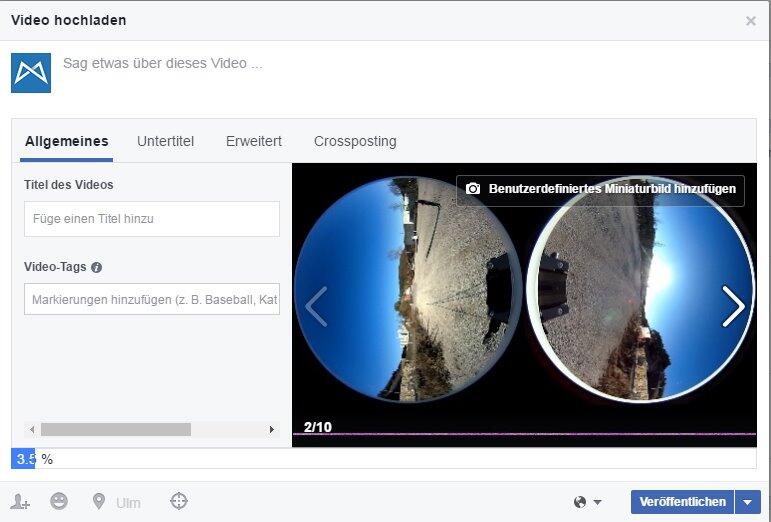Click the Titel des Videos input field
This screenshot has height=522, width=771.
pyautogui.click(x=152, y=219)
